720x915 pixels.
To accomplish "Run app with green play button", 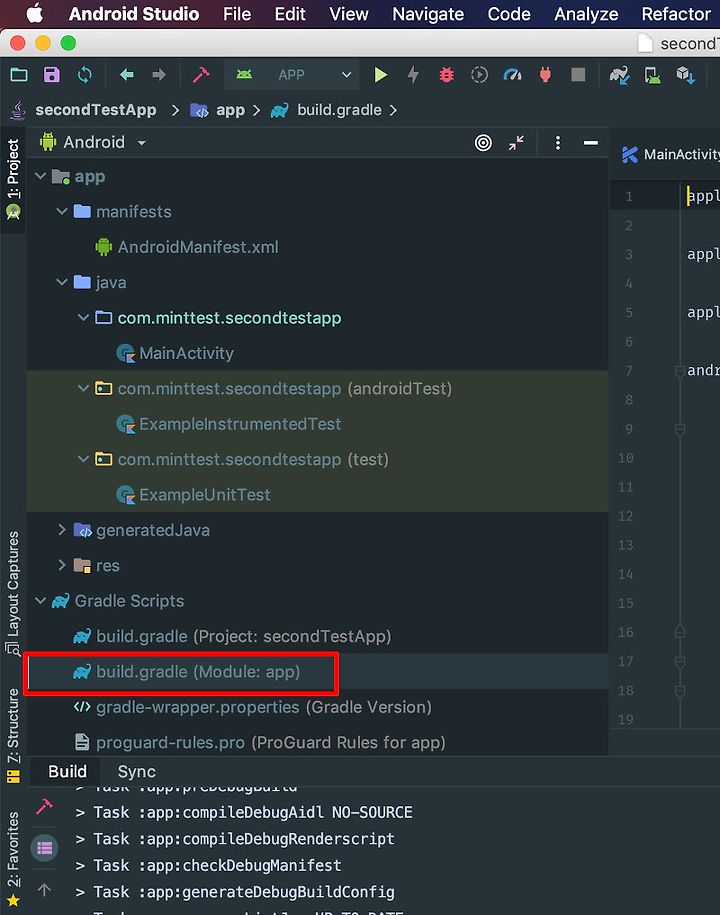I will click(x=380, y=75).
